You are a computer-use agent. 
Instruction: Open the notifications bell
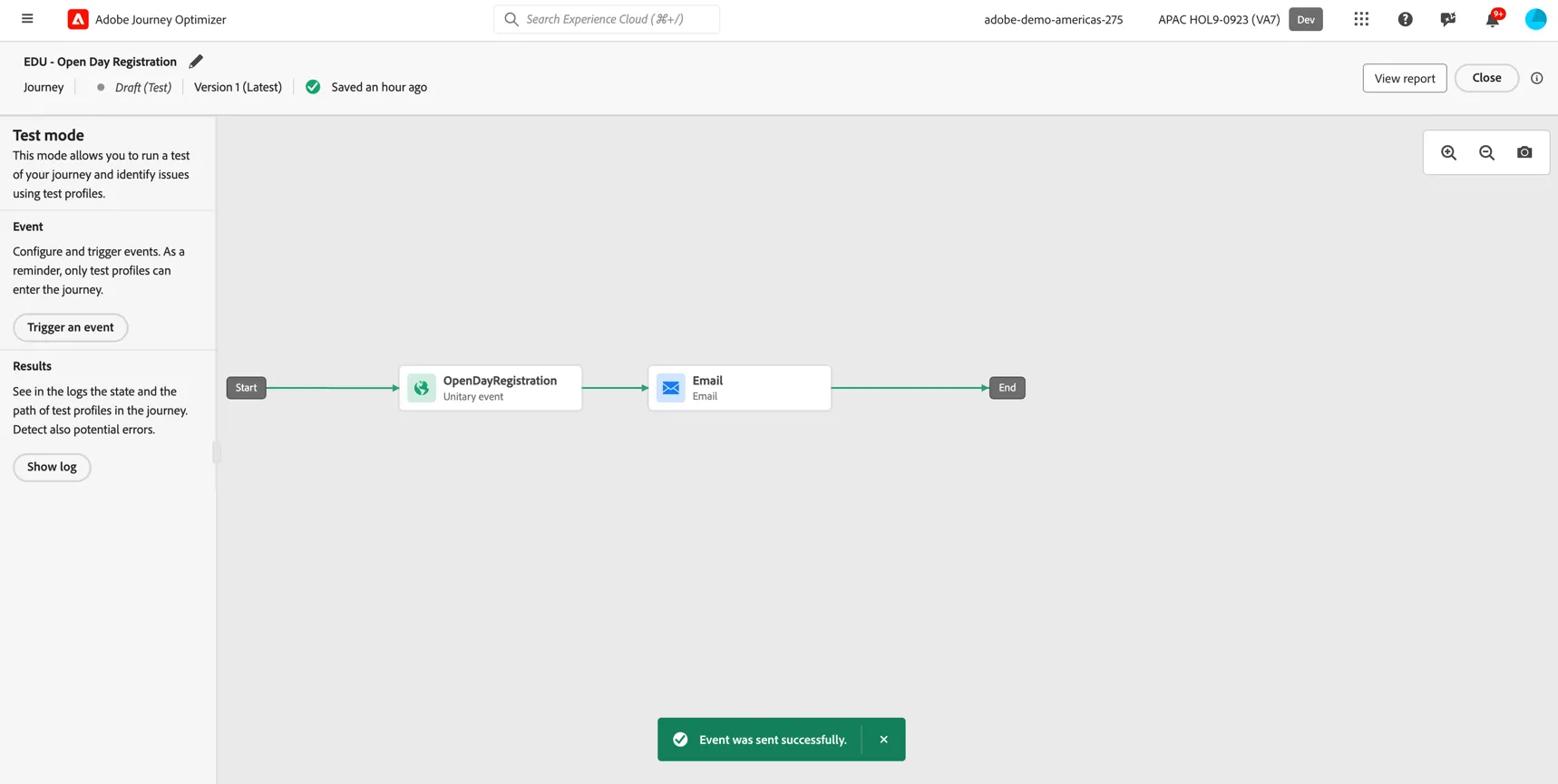tap(1492, 19)
